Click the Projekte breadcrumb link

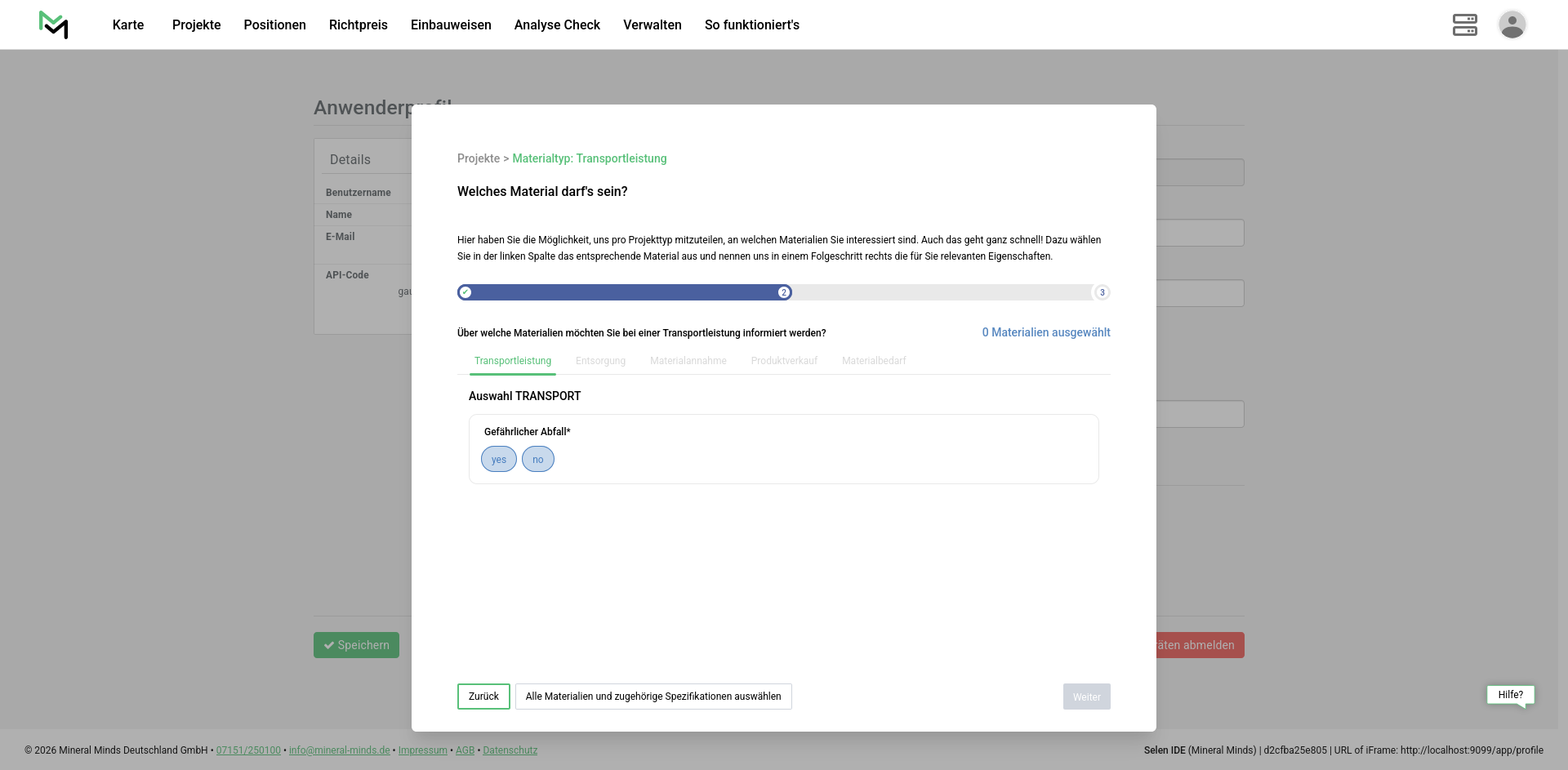[x=479, y=158]
